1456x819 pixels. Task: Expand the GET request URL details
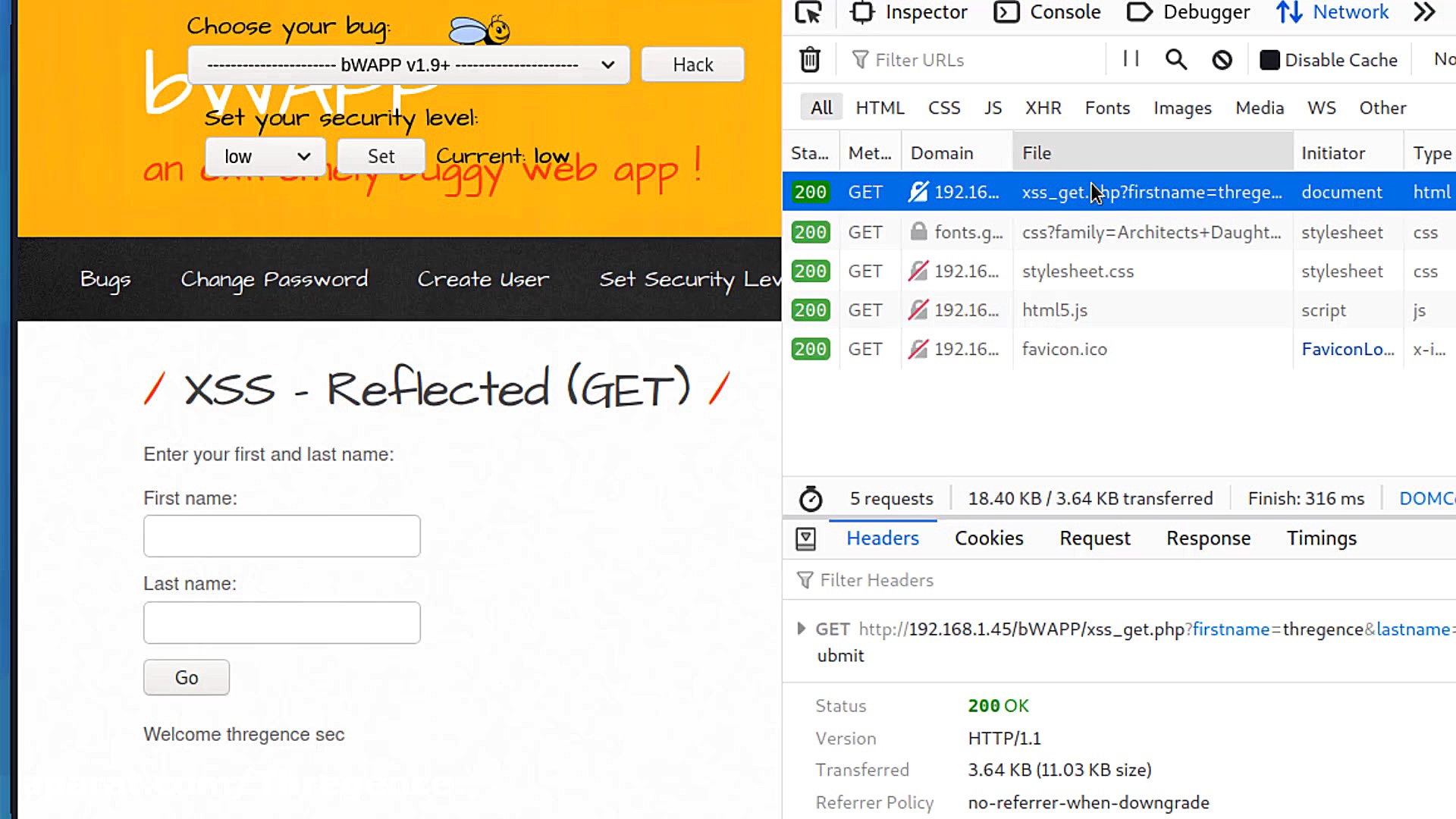point(801,629)
